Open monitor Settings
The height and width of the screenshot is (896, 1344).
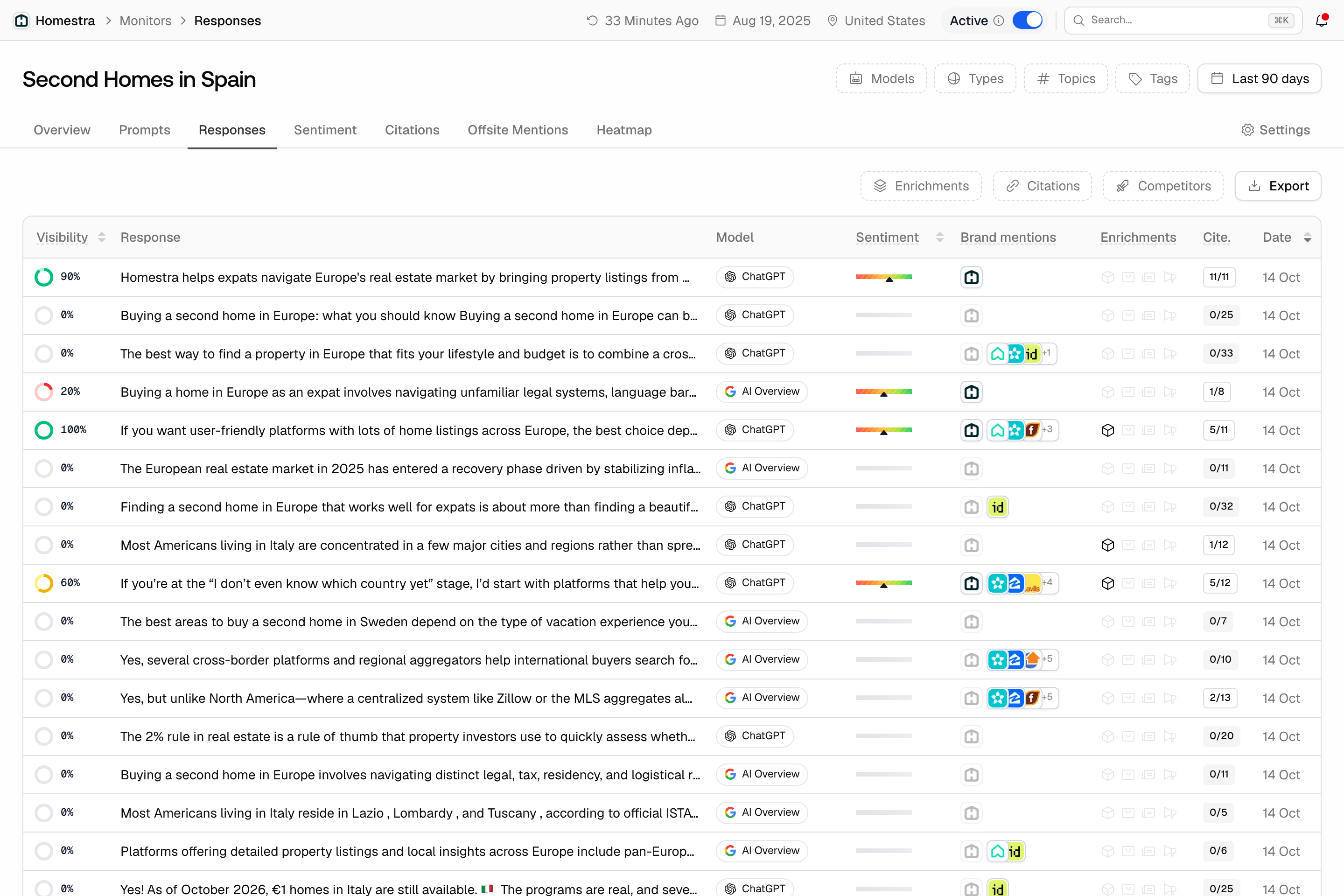click(x=1275, y=130)
